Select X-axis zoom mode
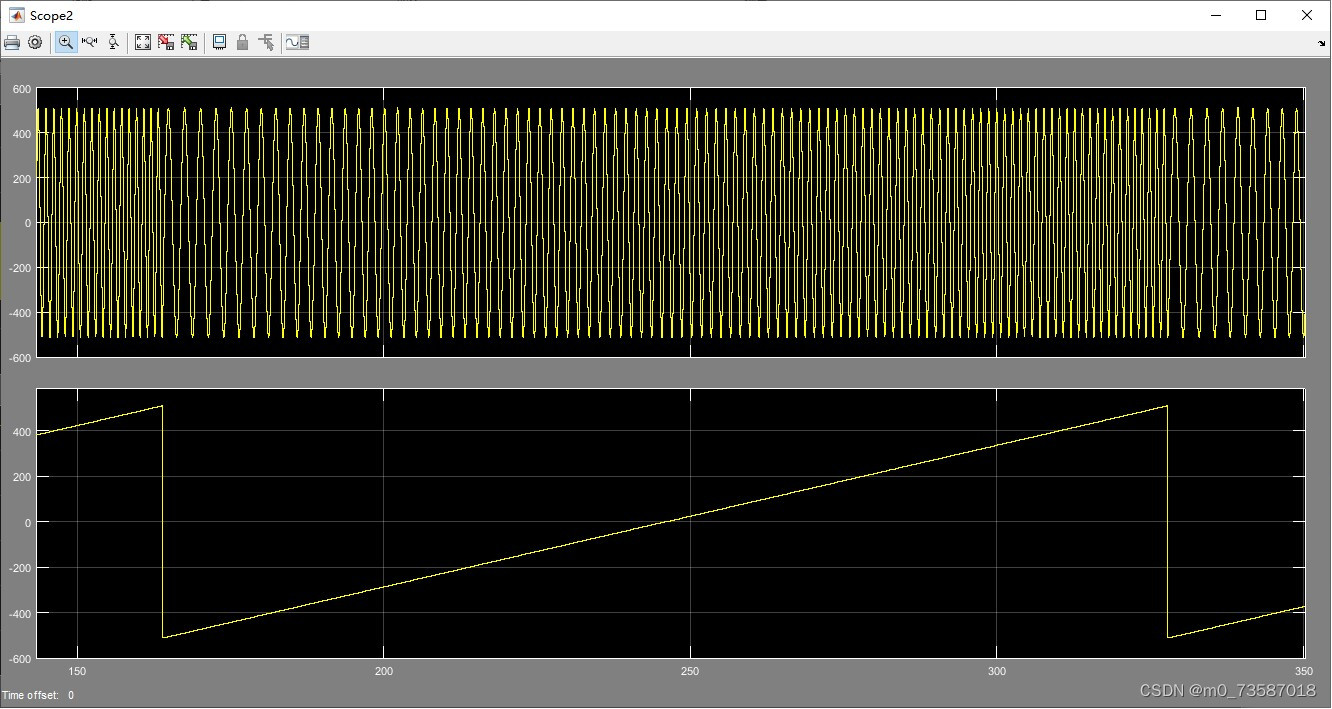 click(x=89, y=42)
